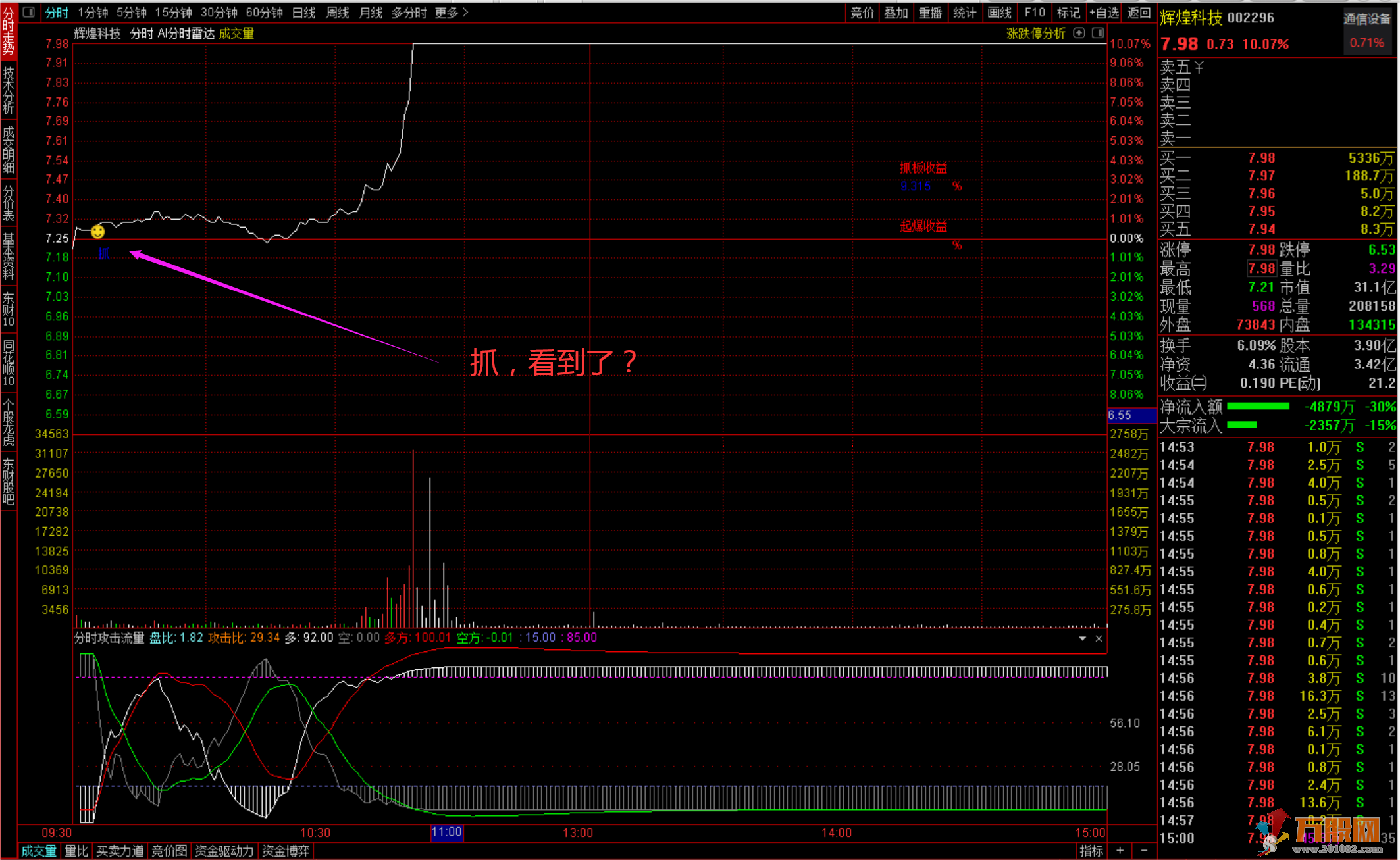Open the 技术分析 sidebar item

(x=9, y=90)
